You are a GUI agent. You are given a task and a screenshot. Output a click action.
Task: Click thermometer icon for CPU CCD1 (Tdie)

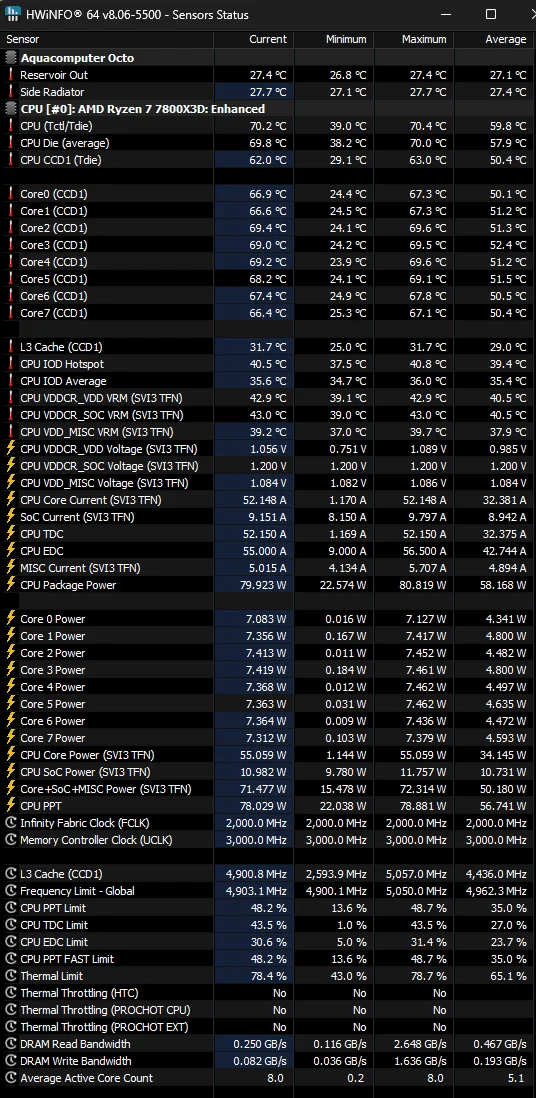(x=11, y=160)
